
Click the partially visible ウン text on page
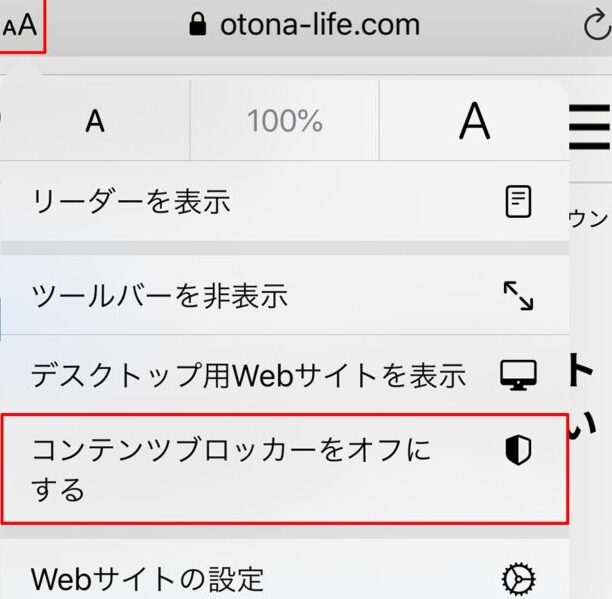pos(590,218)
